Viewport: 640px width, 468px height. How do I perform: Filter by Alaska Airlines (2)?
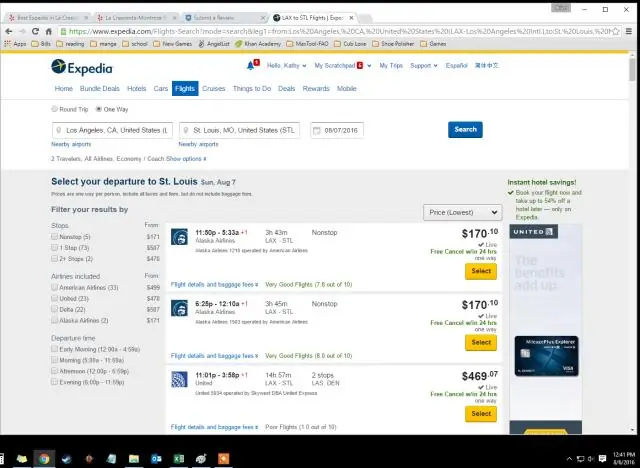click(x=54, y=320)
